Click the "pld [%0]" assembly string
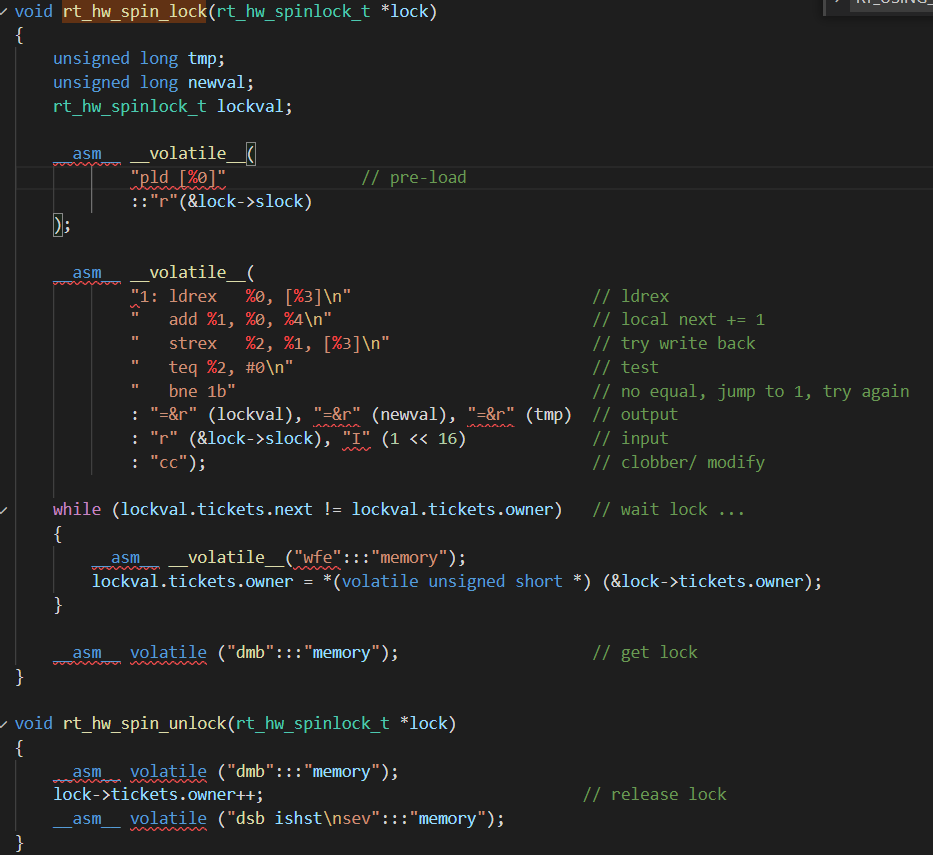The height and width of the screenshot is (855, 933). click(178, 177)
